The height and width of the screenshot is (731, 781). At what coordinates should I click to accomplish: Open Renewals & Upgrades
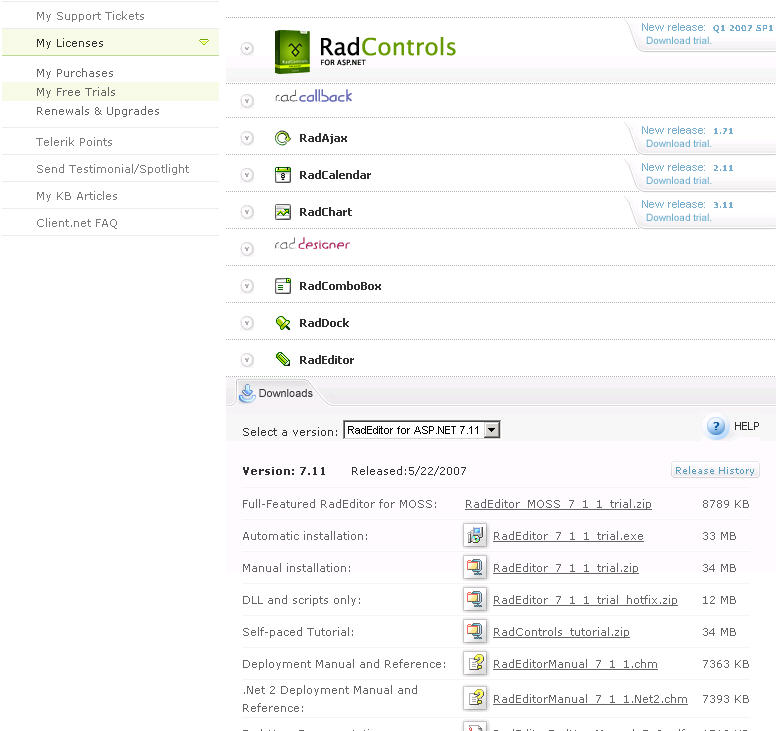[x=98, y=111]
